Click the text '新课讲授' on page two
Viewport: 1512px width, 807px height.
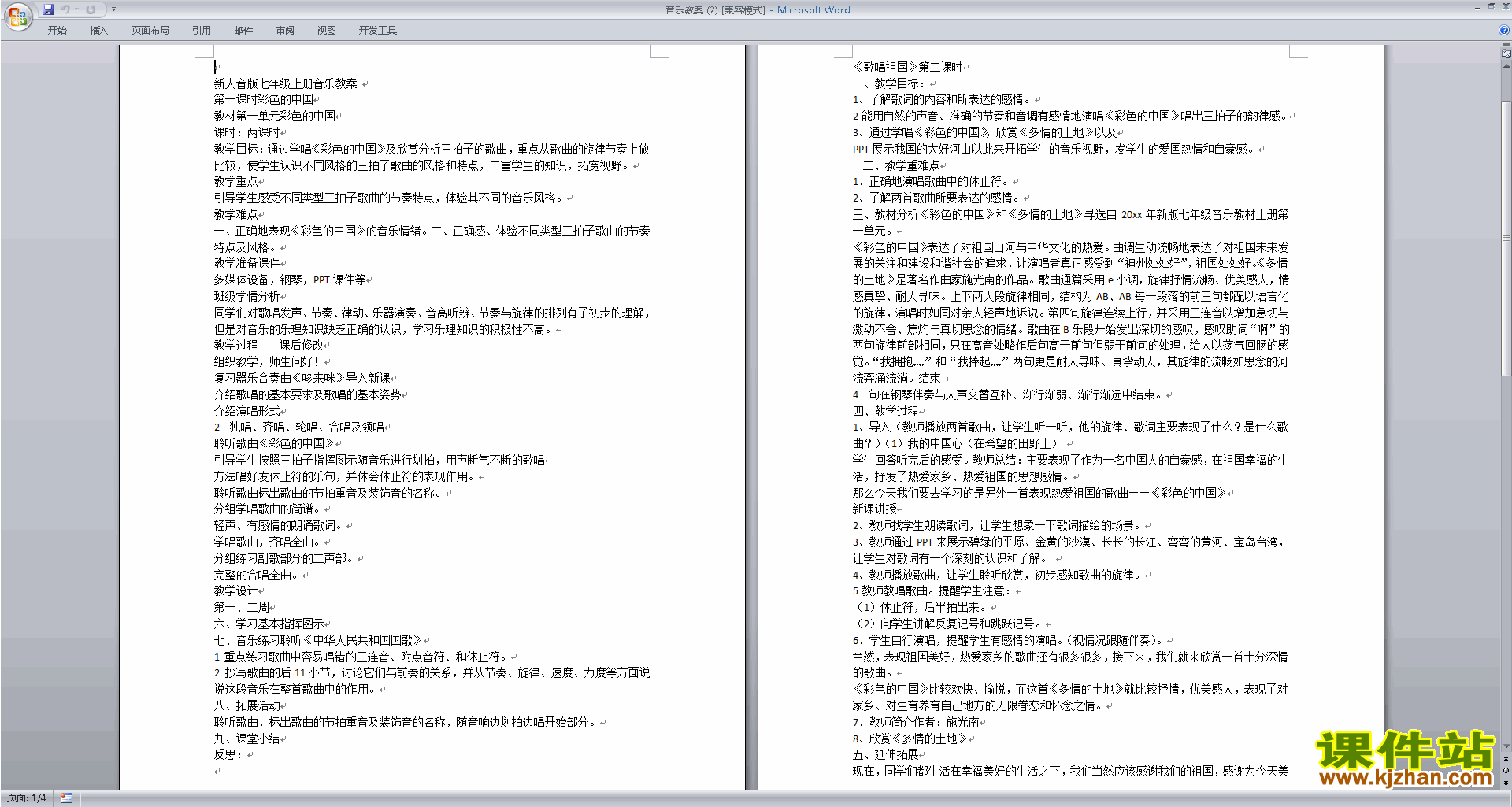click(x=874, y=509)
